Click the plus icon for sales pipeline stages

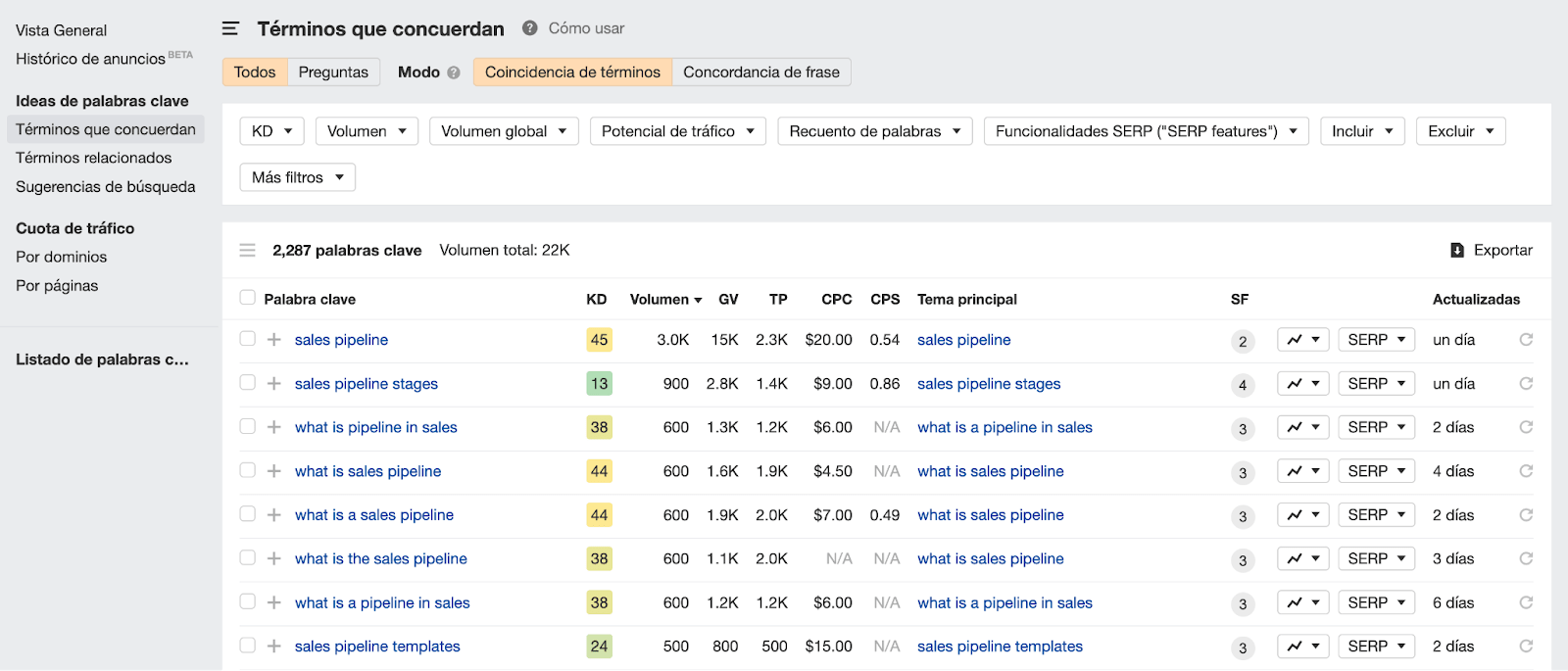click(274, 383)
